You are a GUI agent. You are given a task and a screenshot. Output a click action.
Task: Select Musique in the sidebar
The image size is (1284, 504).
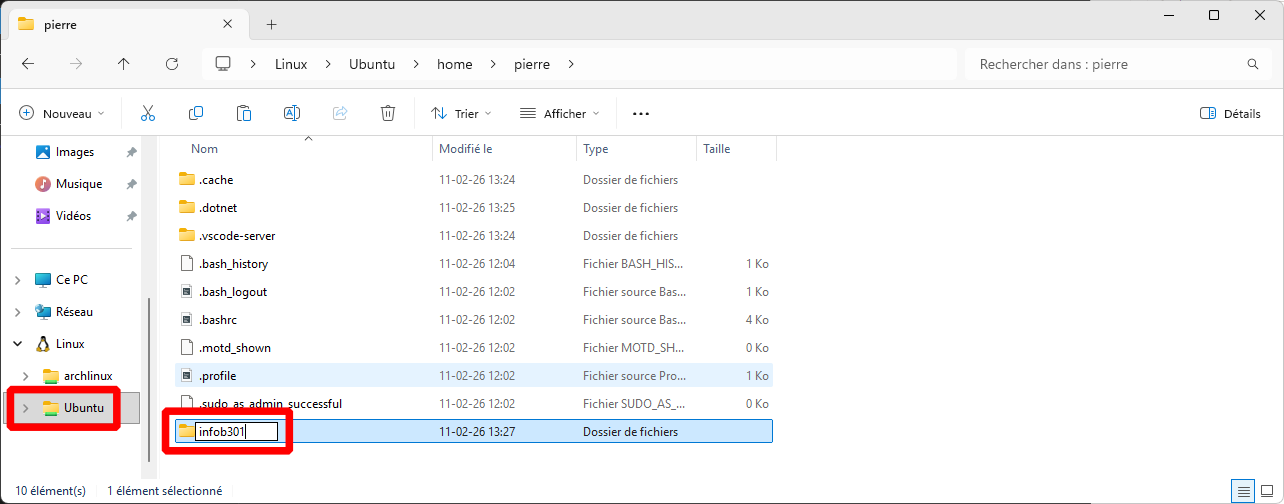click(x=79, y=184)
